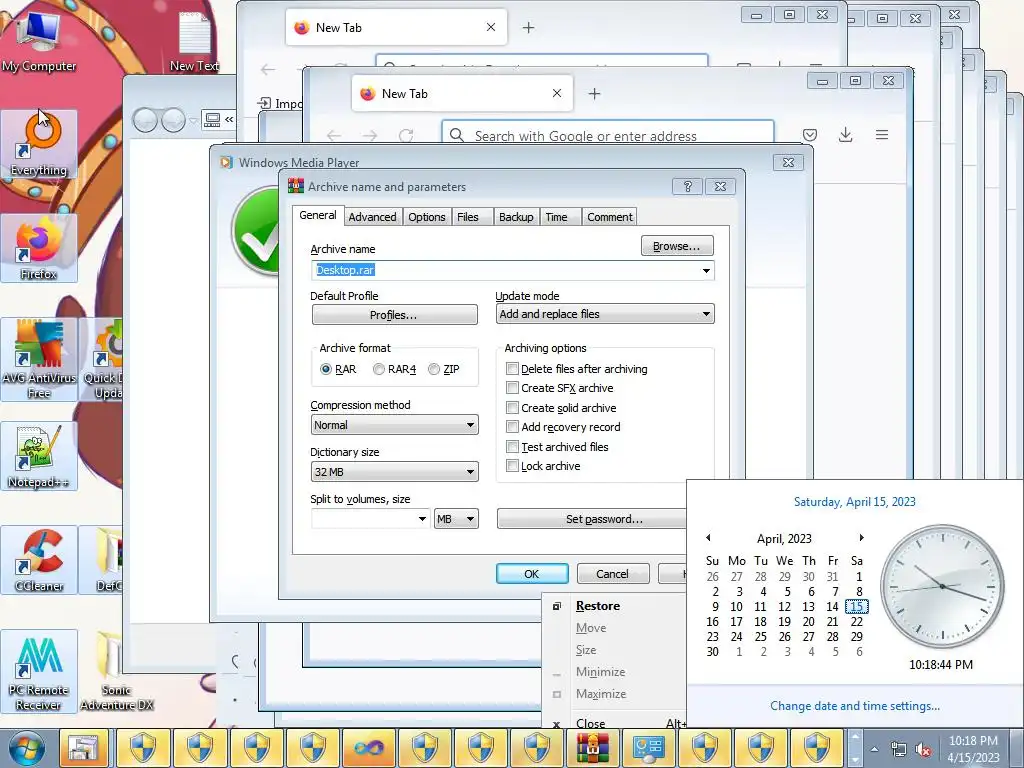Select the RAR4 archive format
The height and width of the screenshot is (768, 1024).
[x=394, y=369]
